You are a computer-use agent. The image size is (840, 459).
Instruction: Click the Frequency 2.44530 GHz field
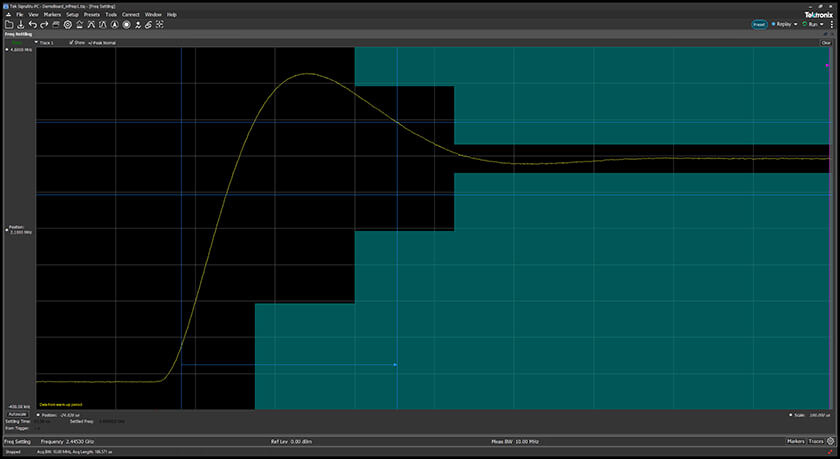[68, 441]
